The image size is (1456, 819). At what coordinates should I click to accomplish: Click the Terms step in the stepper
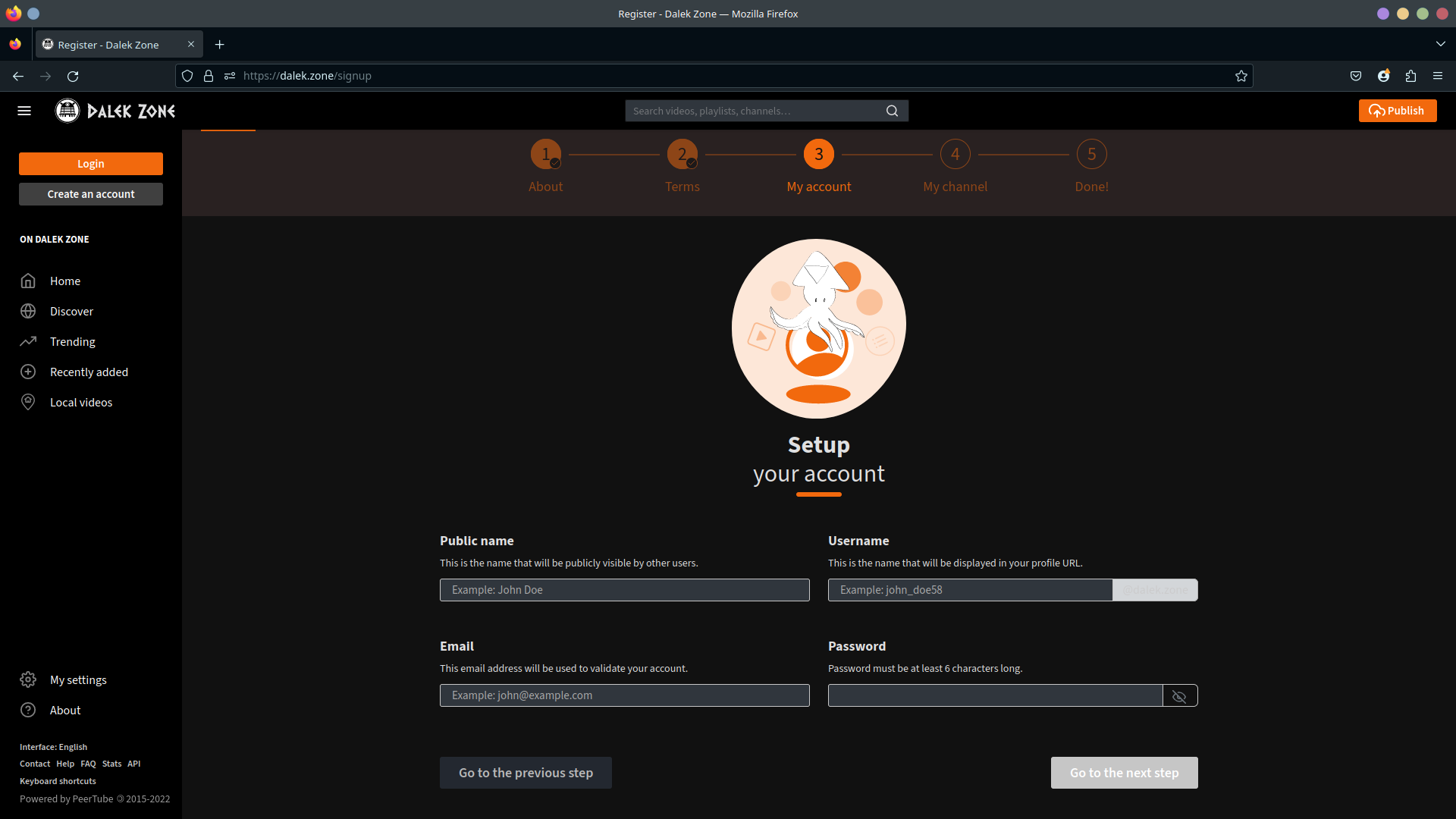pyautogui.click(x=682, y=154)
